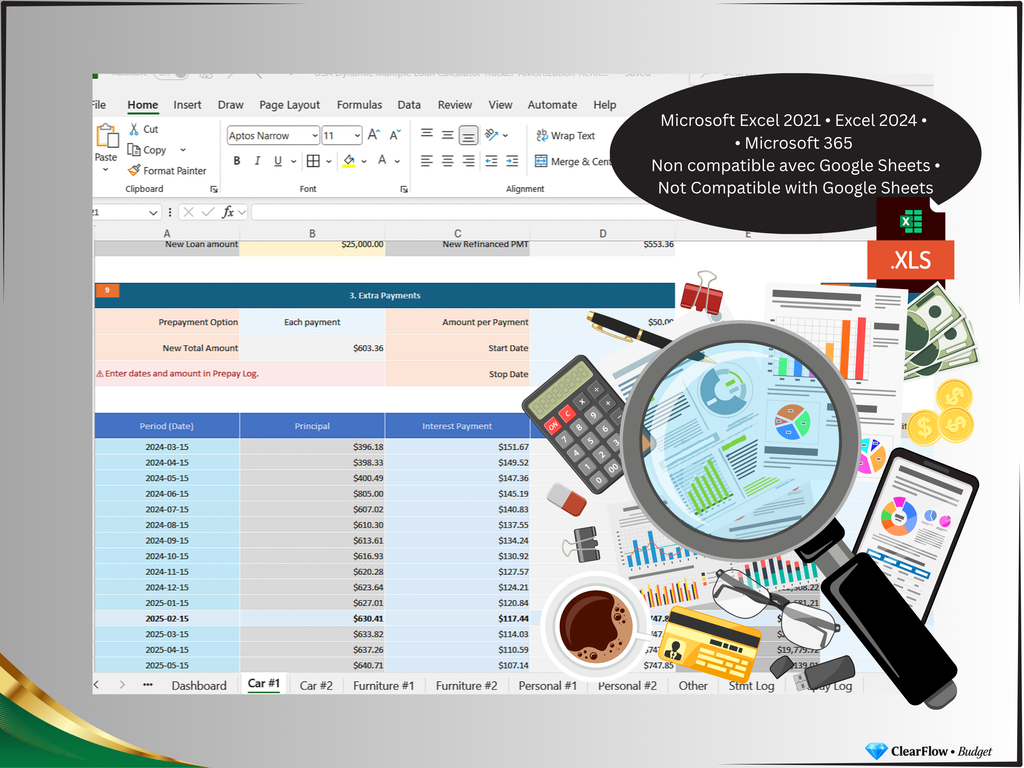Select column B header

312,233
